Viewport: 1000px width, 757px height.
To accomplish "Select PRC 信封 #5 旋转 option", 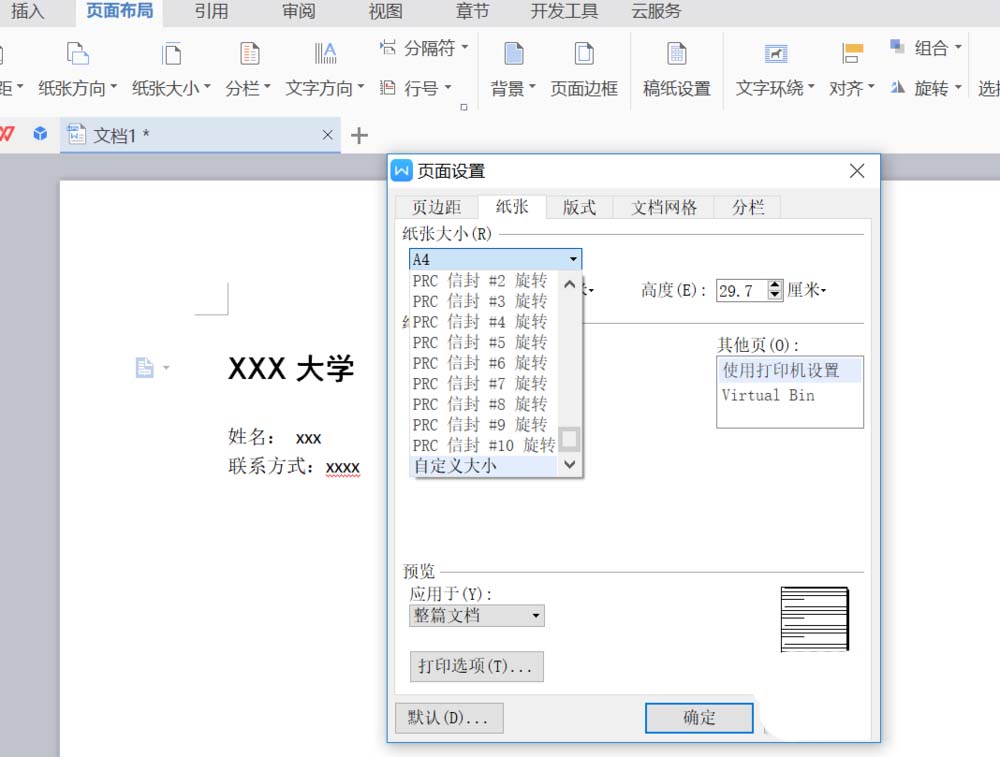I will click(x=483, y=342).
